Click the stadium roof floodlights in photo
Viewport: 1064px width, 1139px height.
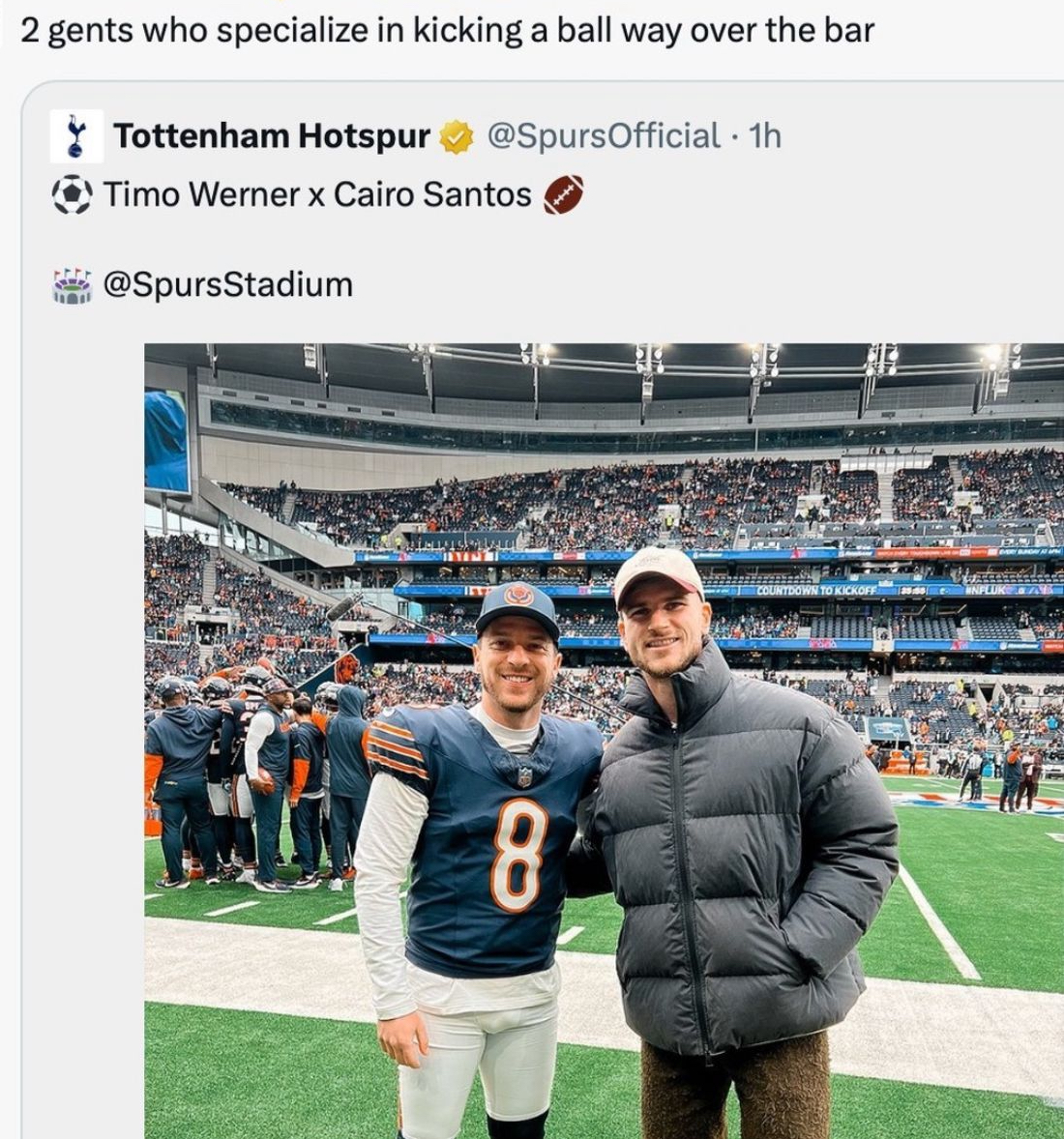pyautogui.click(x=648, y=358)
